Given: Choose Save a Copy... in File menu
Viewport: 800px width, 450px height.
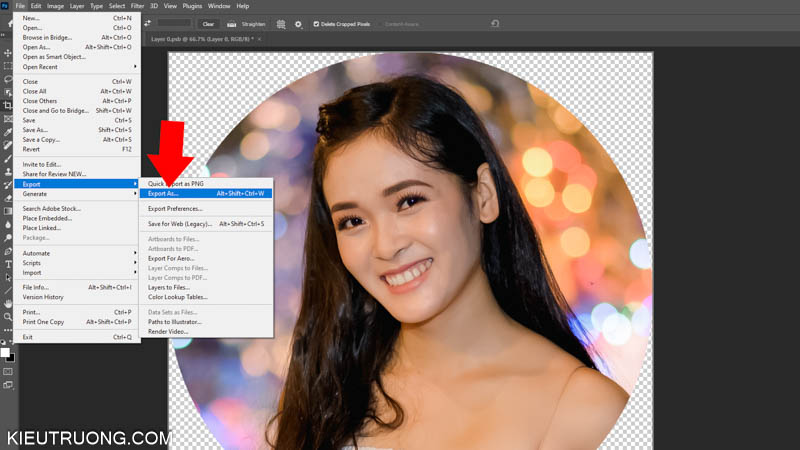Looking at the screenshot, I should 77,139.
